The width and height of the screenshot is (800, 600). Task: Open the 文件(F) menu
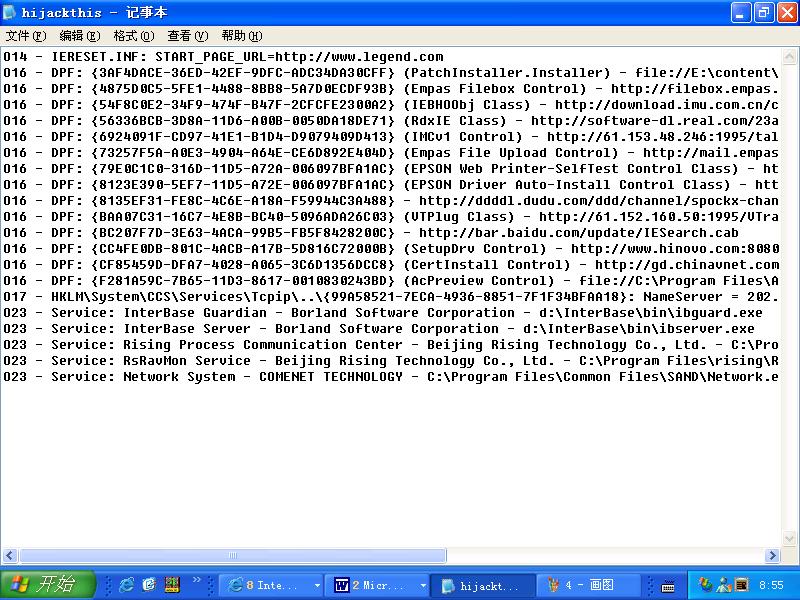(26, 36)
